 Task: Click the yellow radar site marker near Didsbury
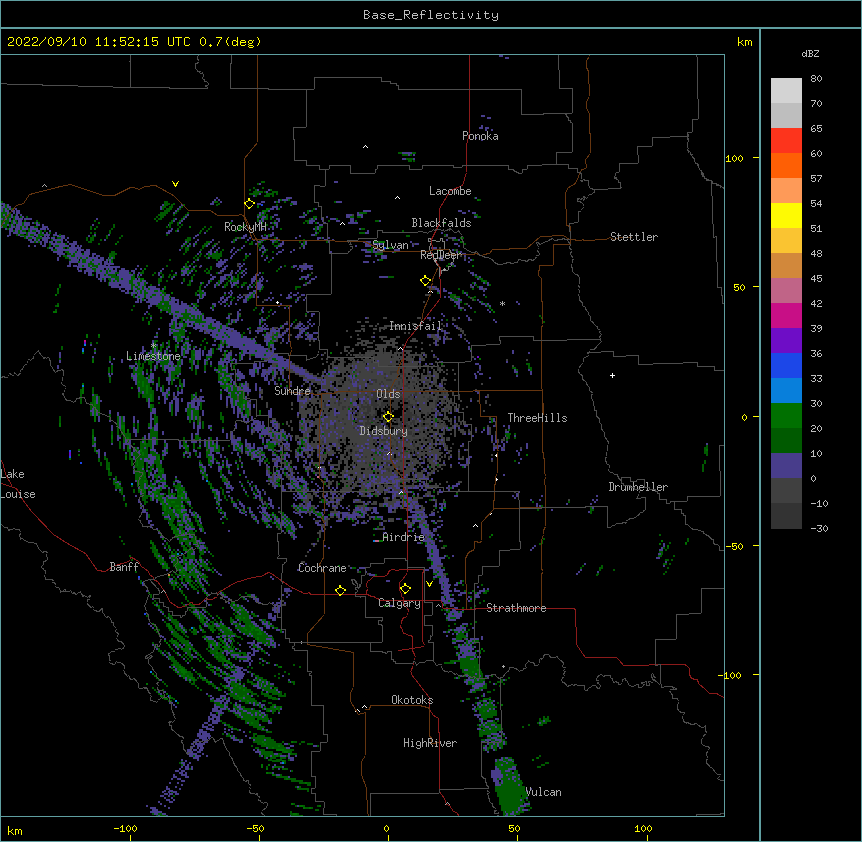click(x=388, y=416)
